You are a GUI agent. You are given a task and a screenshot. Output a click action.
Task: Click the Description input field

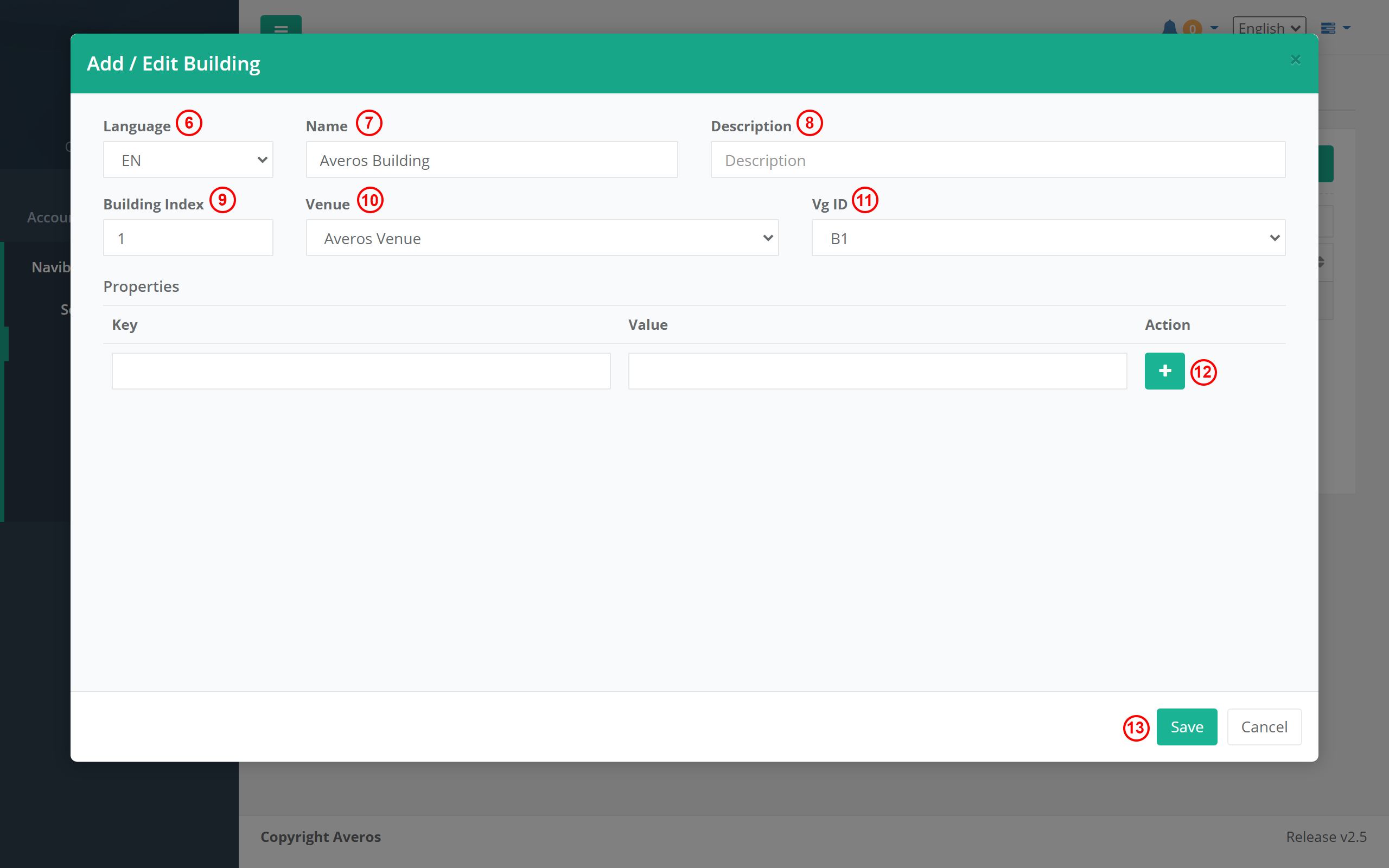tap(997, 160)
